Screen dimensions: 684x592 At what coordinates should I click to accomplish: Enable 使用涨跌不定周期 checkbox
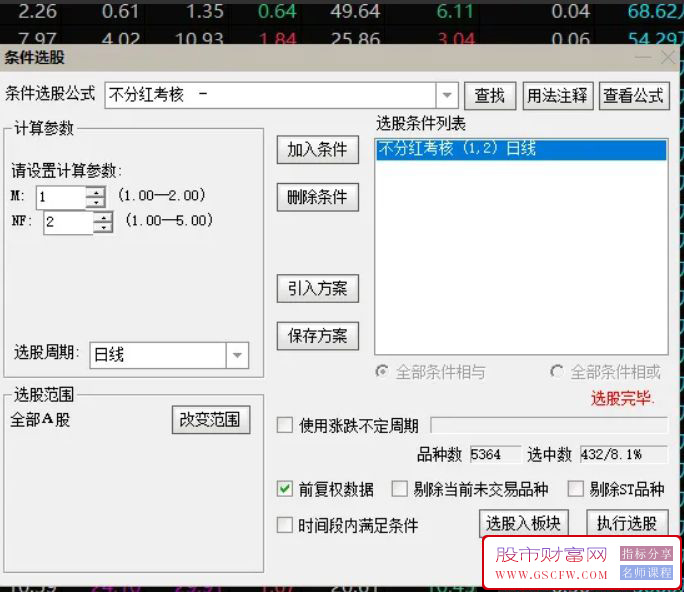pyautogui.click(x=285, y=425)
